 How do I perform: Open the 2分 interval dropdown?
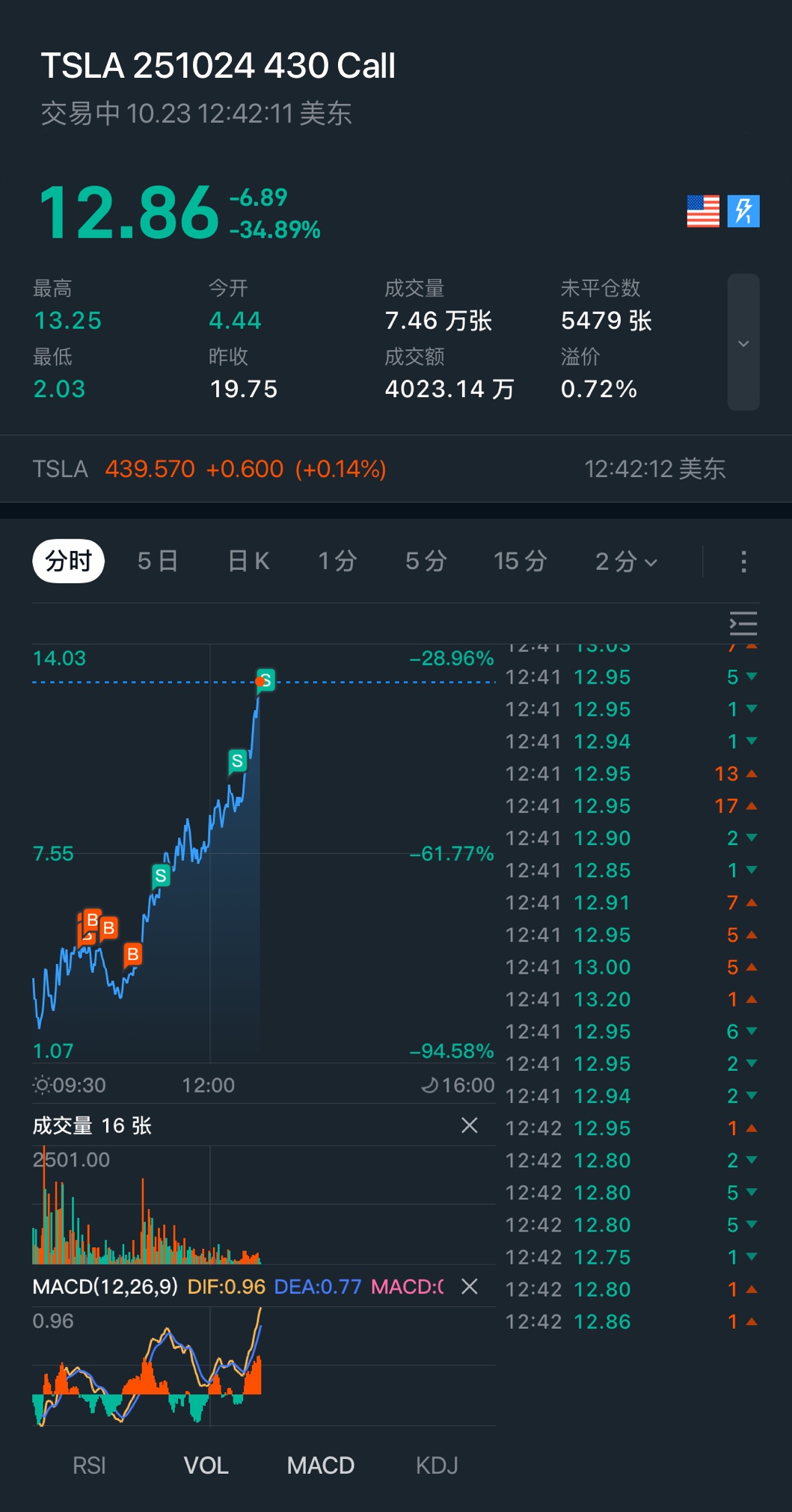coord(626,562)
